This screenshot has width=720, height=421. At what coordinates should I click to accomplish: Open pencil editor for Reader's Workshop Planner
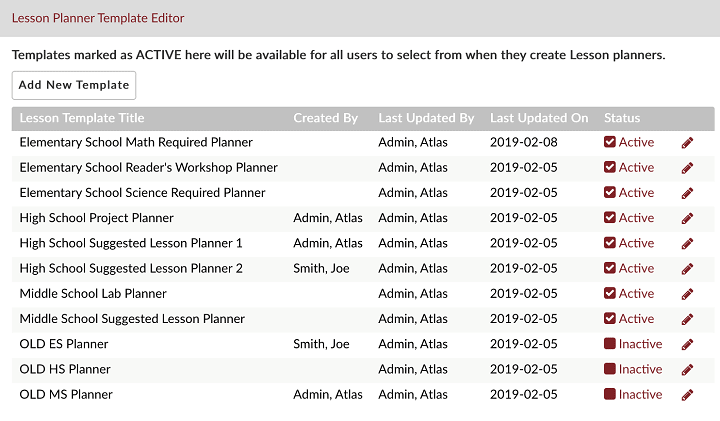pyautogui.click(x=687, y=168)
